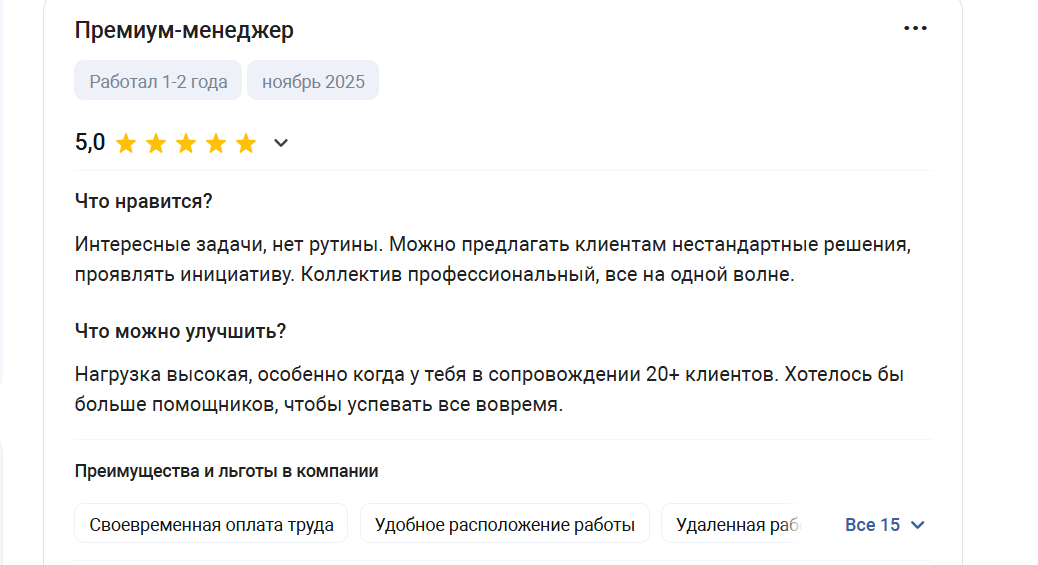
Task: Click the fourth rating star
Action: tap(216, 143)
